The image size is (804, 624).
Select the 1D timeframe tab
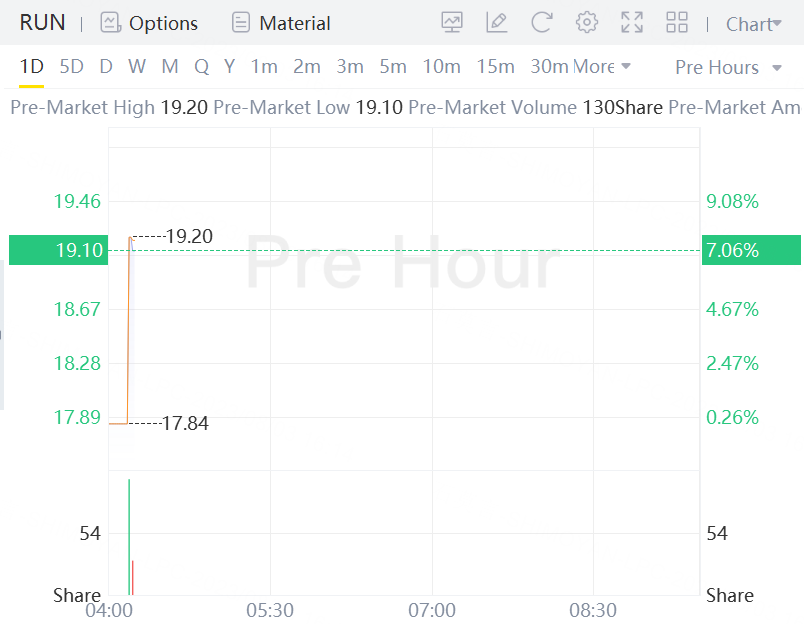click(32, 67)
